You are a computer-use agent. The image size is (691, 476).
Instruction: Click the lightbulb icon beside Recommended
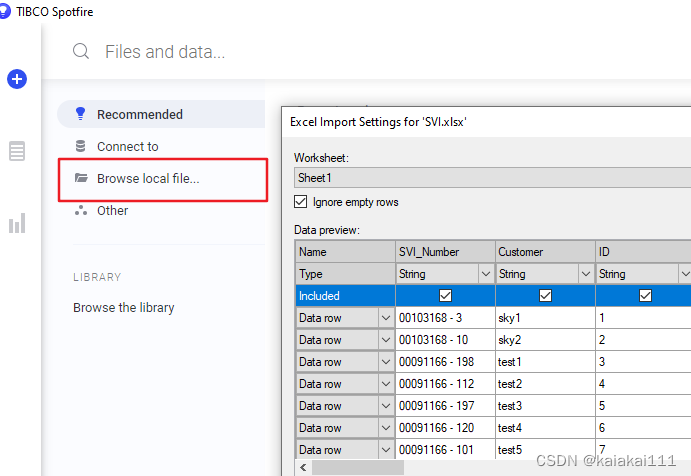click(80, 114)
